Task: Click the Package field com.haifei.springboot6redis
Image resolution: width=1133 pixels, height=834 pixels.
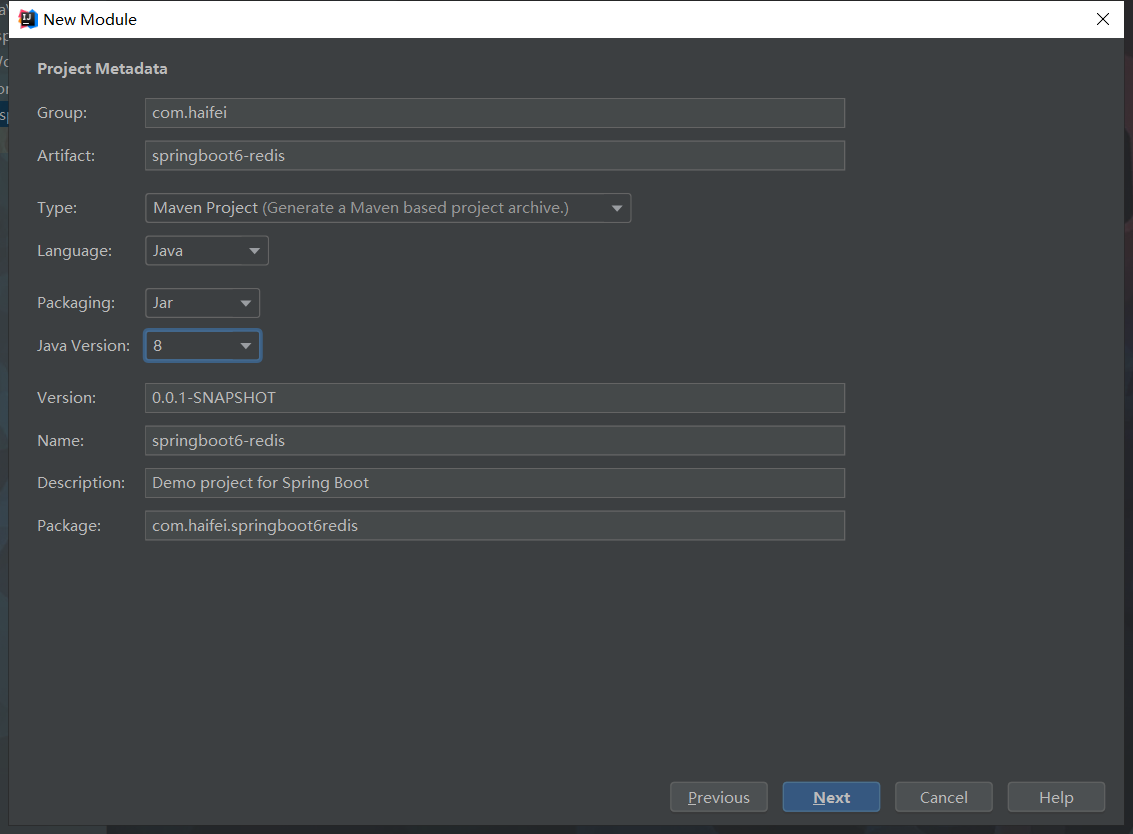Action: tap(494, 525)
